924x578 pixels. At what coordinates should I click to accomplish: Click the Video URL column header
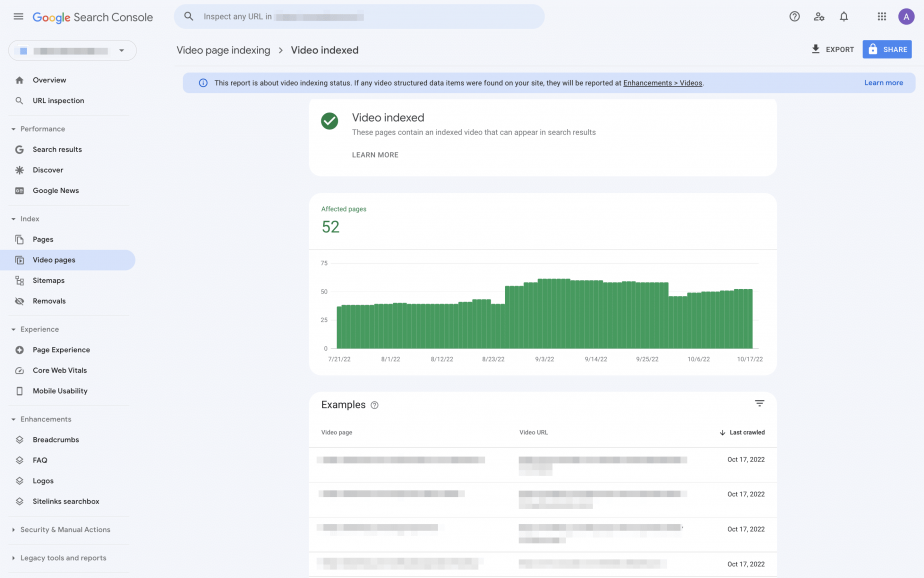[x=533, y=432]
